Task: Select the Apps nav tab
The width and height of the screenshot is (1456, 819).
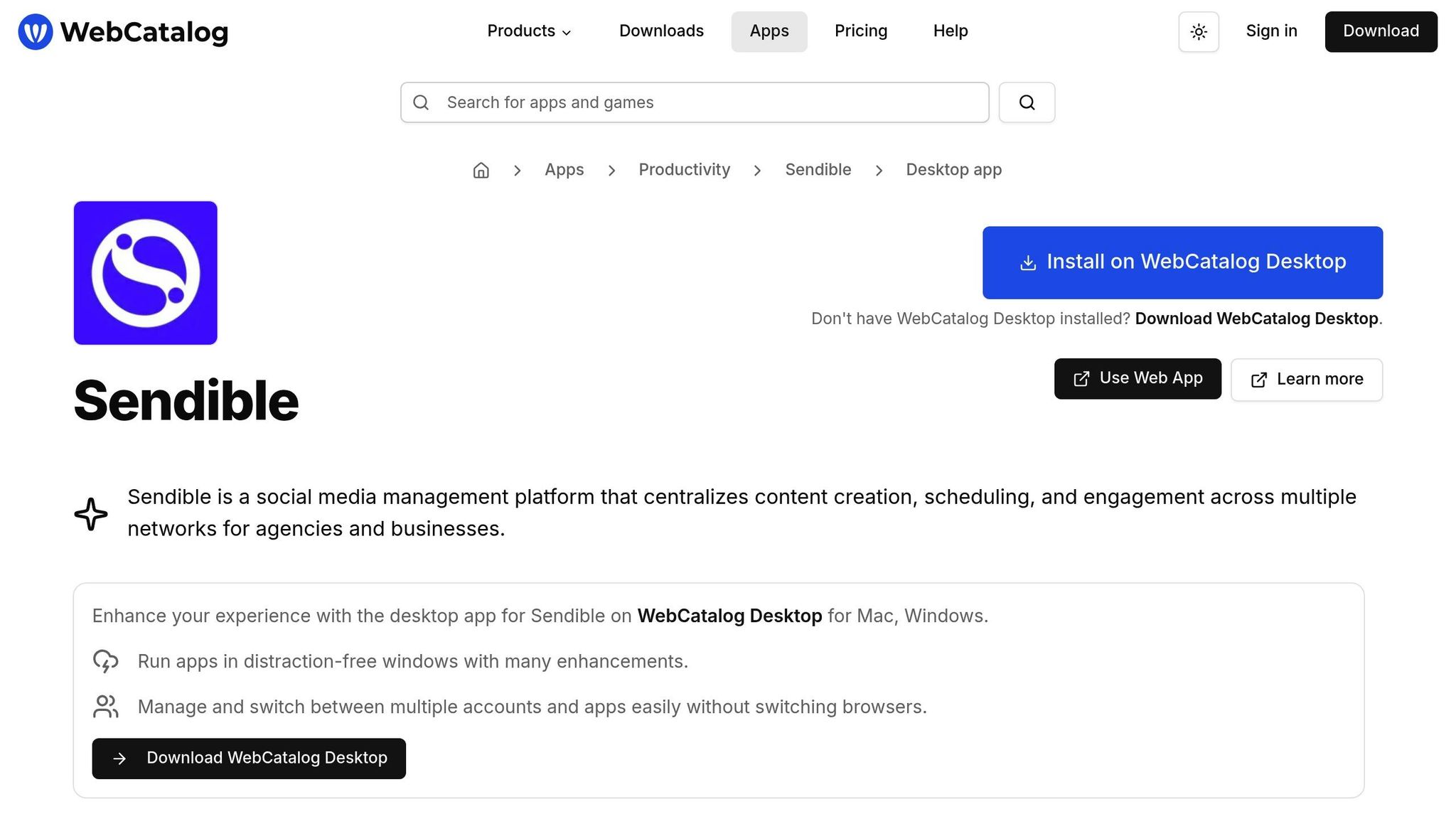Action: (769, 31)
